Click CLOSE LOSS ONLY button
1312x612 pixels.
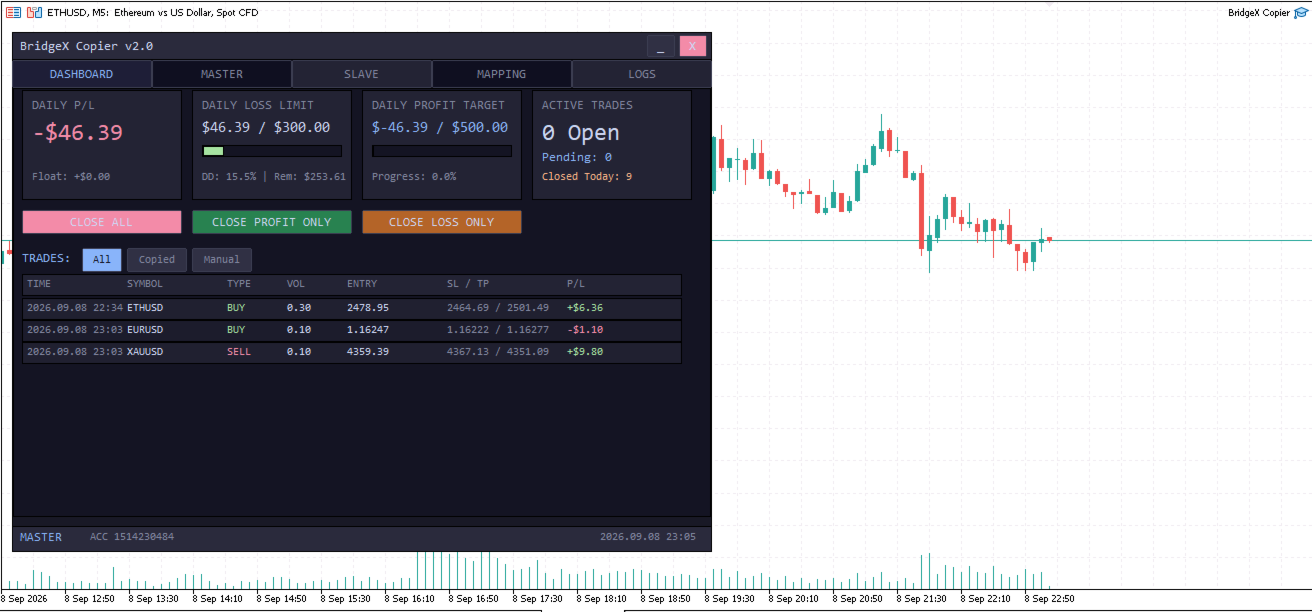[x=442, y=222]
